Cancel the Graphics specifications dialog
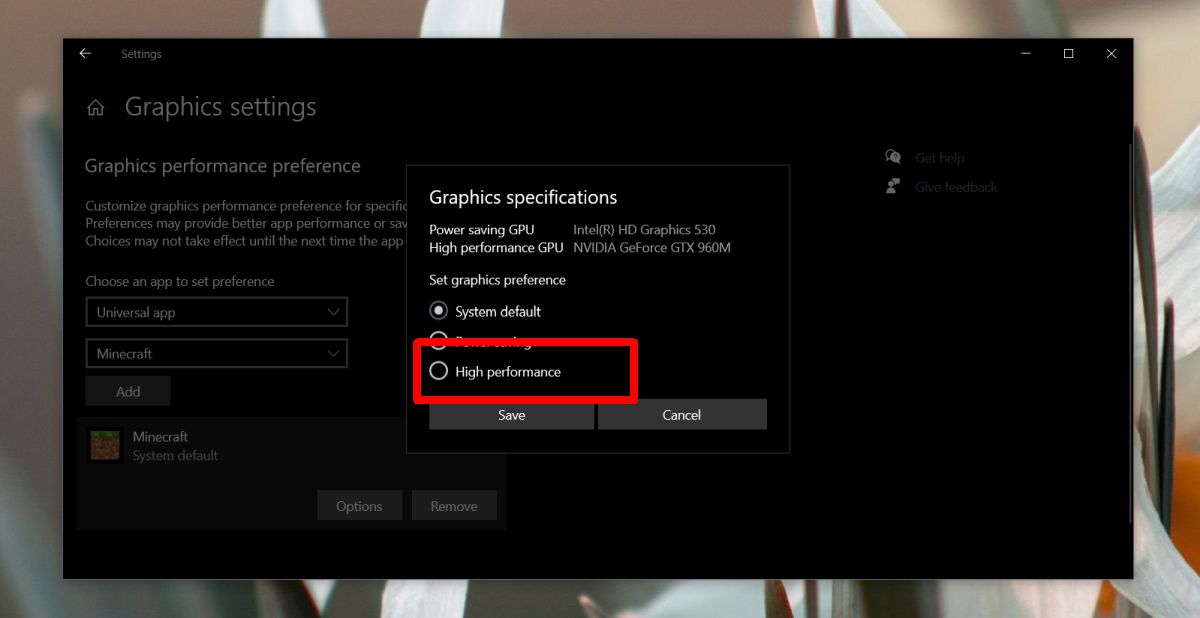The image size is (1200, 618). point(681,414)
